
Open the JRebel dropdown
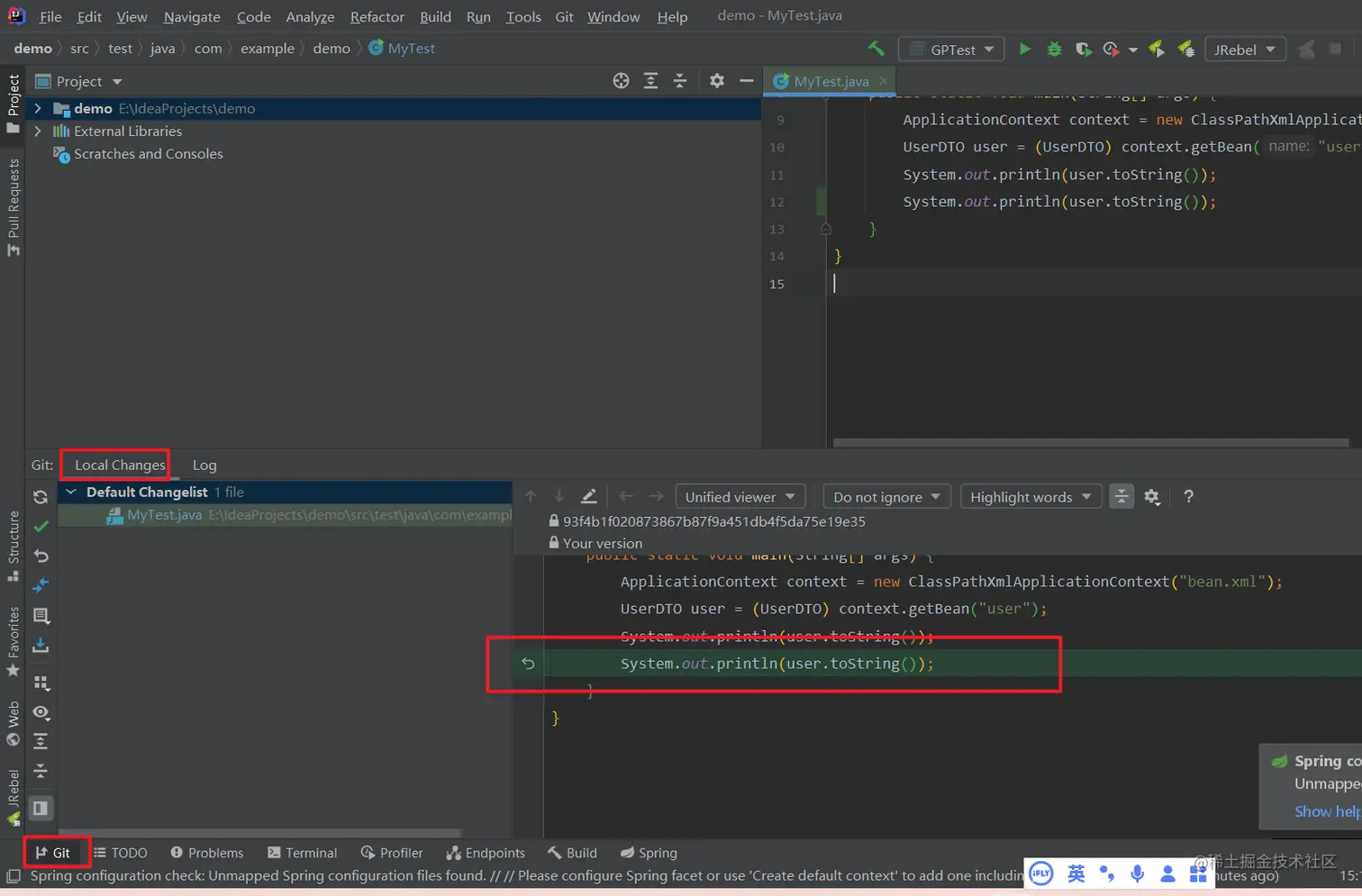1245,50
